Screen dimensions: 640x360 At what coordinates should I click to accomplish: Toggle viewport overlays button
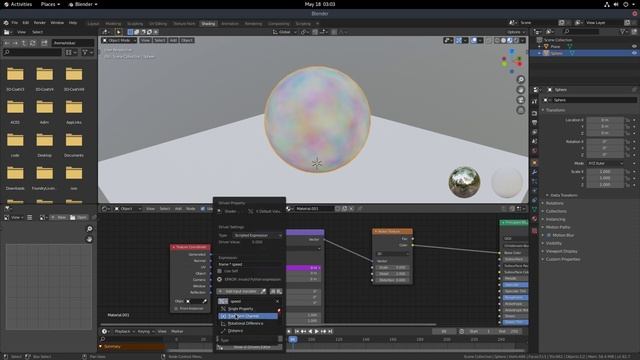473,40
